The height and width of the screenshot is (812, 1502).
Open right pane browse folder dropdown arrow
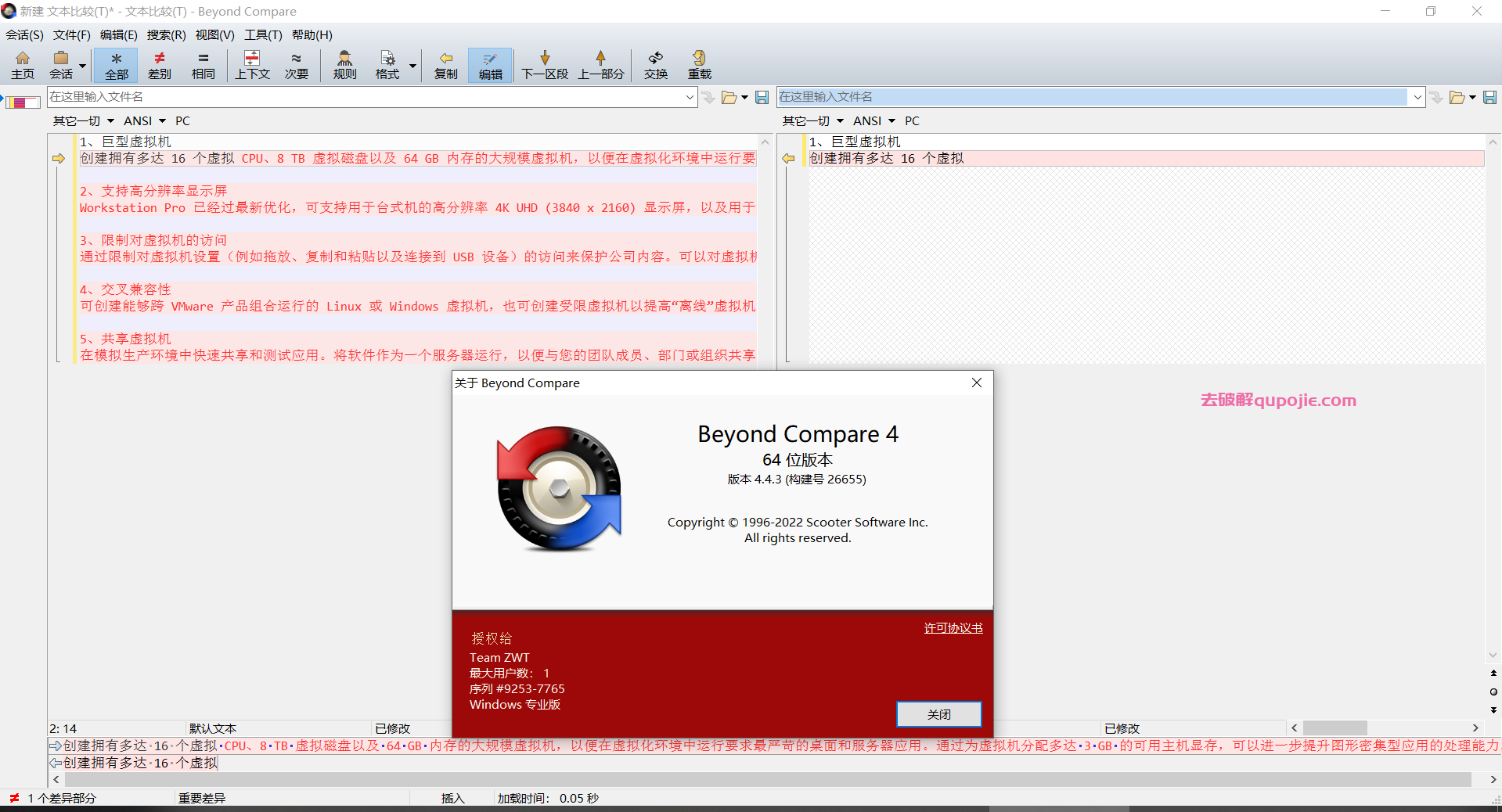pyautogui.click(x=1472, y=98)
